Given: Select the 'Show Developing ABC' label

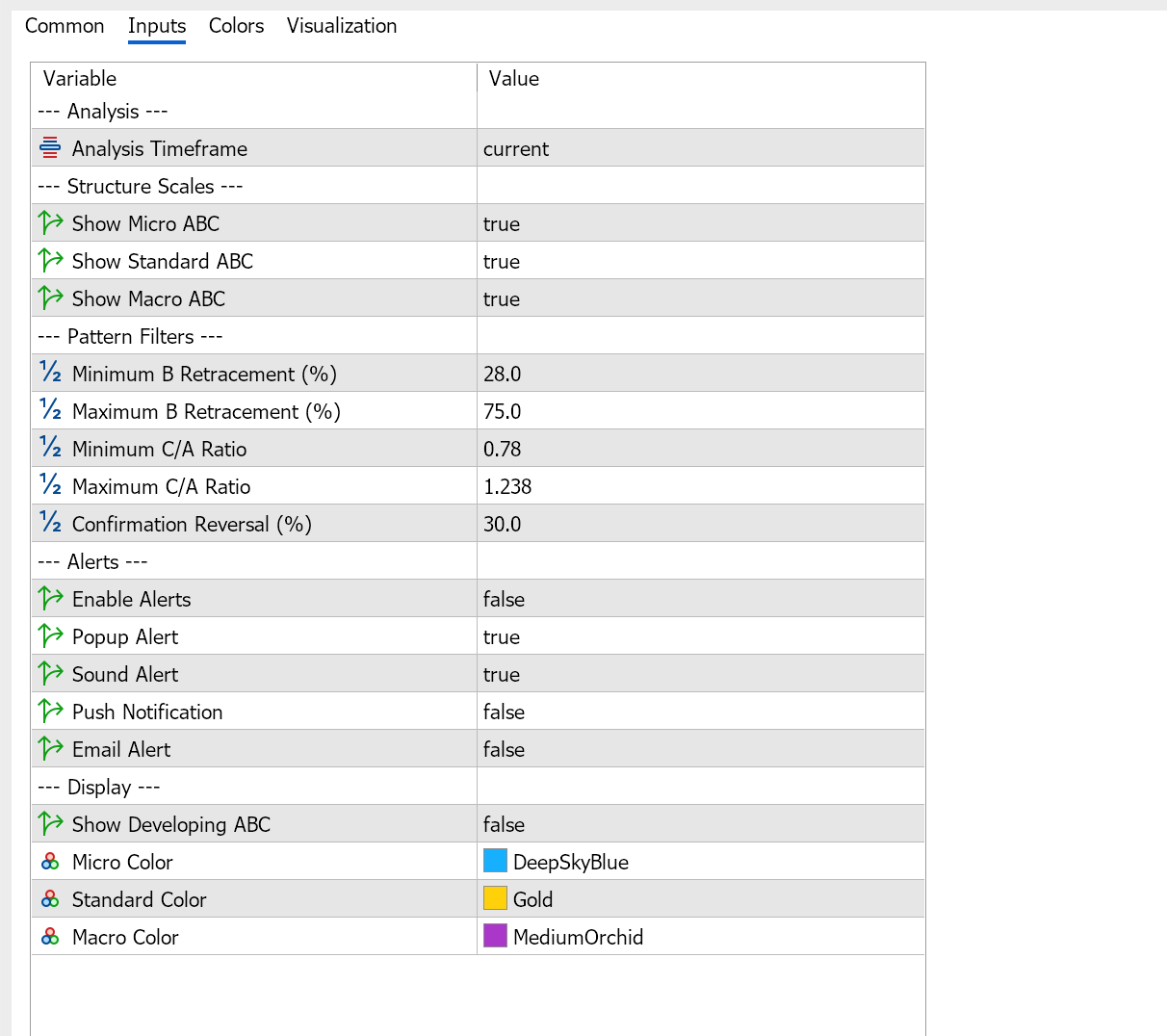Looking at the screenshot, I should [171, 824].
